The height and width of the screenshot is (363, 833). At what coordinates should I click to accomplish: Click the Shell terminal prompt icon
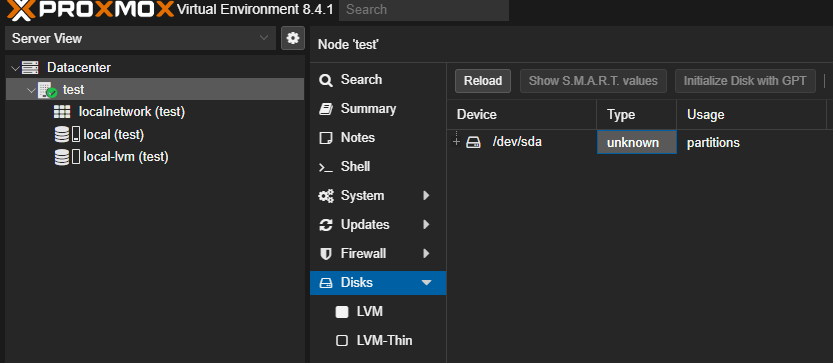click(x=325, y=167)
